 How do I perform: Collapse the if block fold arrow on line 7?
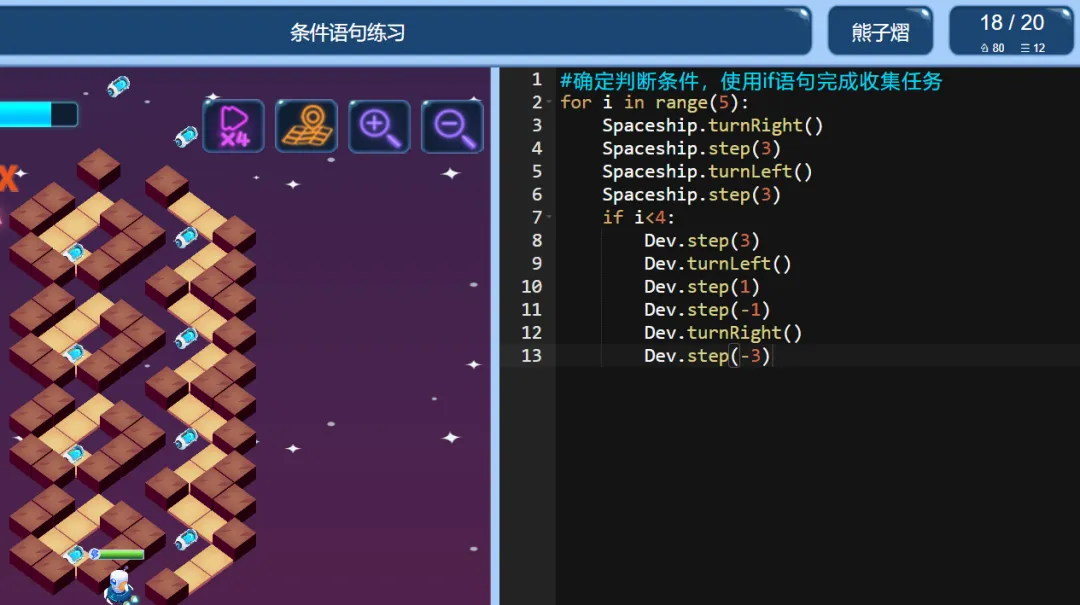pos(549,218)
